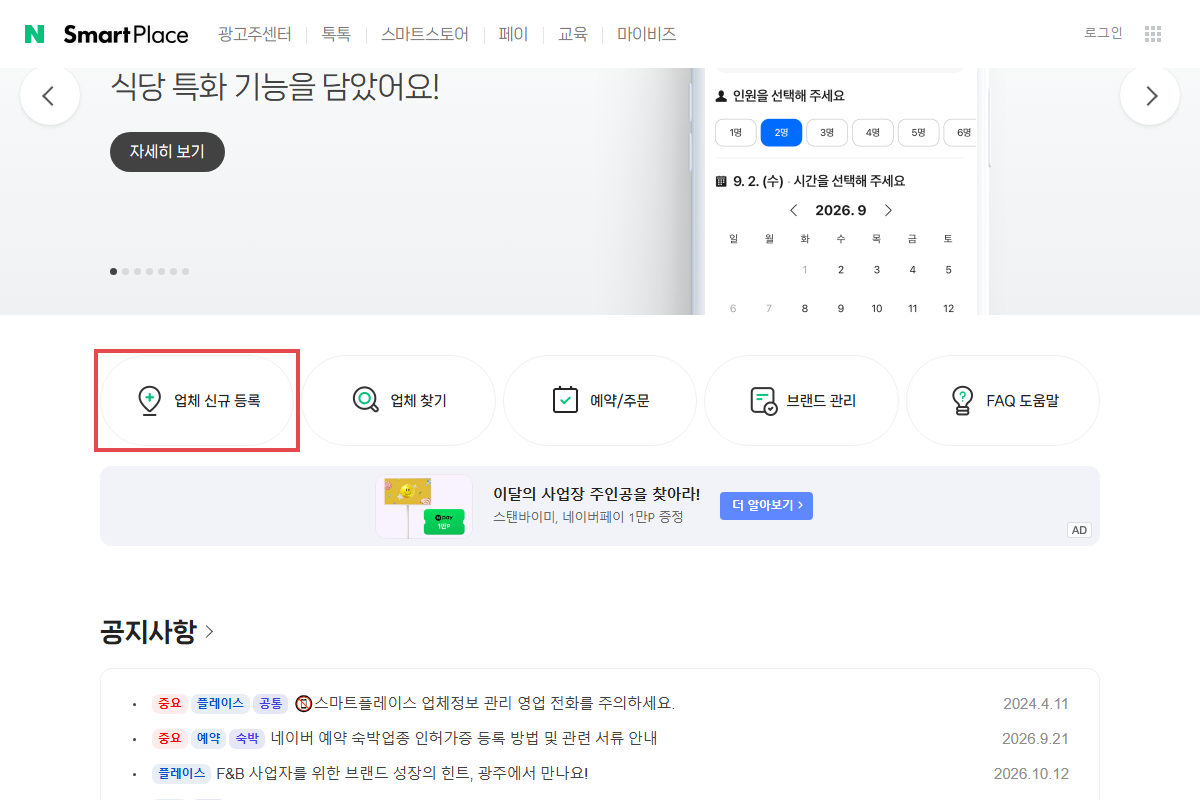
Task: Select 2명 guest count
Action: click(781, 132)
